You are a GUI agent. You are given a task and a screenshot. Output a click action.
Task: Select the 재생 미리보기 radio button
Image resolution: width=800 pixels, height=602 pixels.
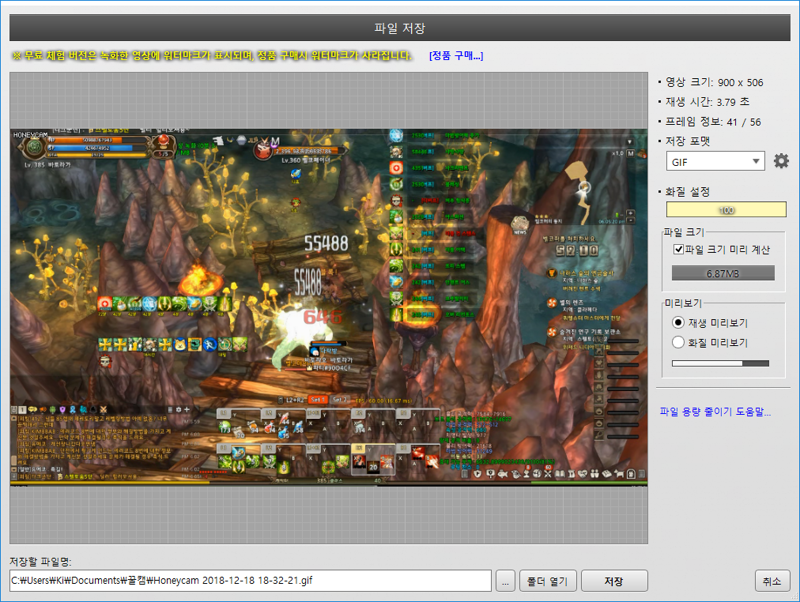click(x=678, y=322)
